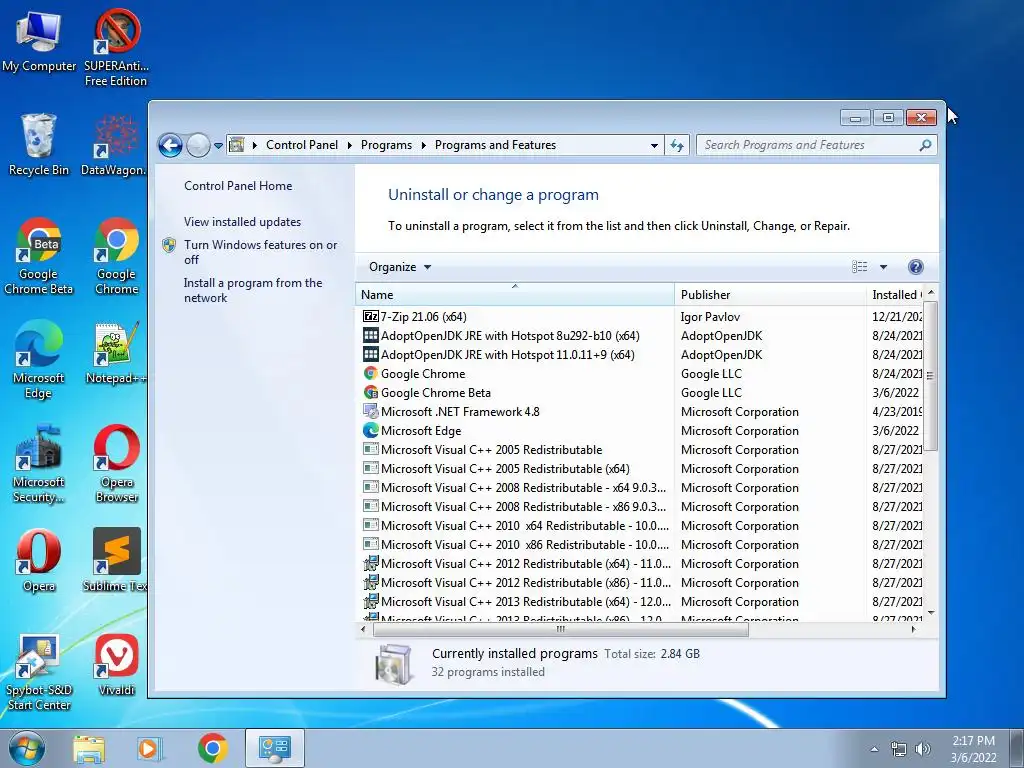Click the network tray icon

click(899, 749)
